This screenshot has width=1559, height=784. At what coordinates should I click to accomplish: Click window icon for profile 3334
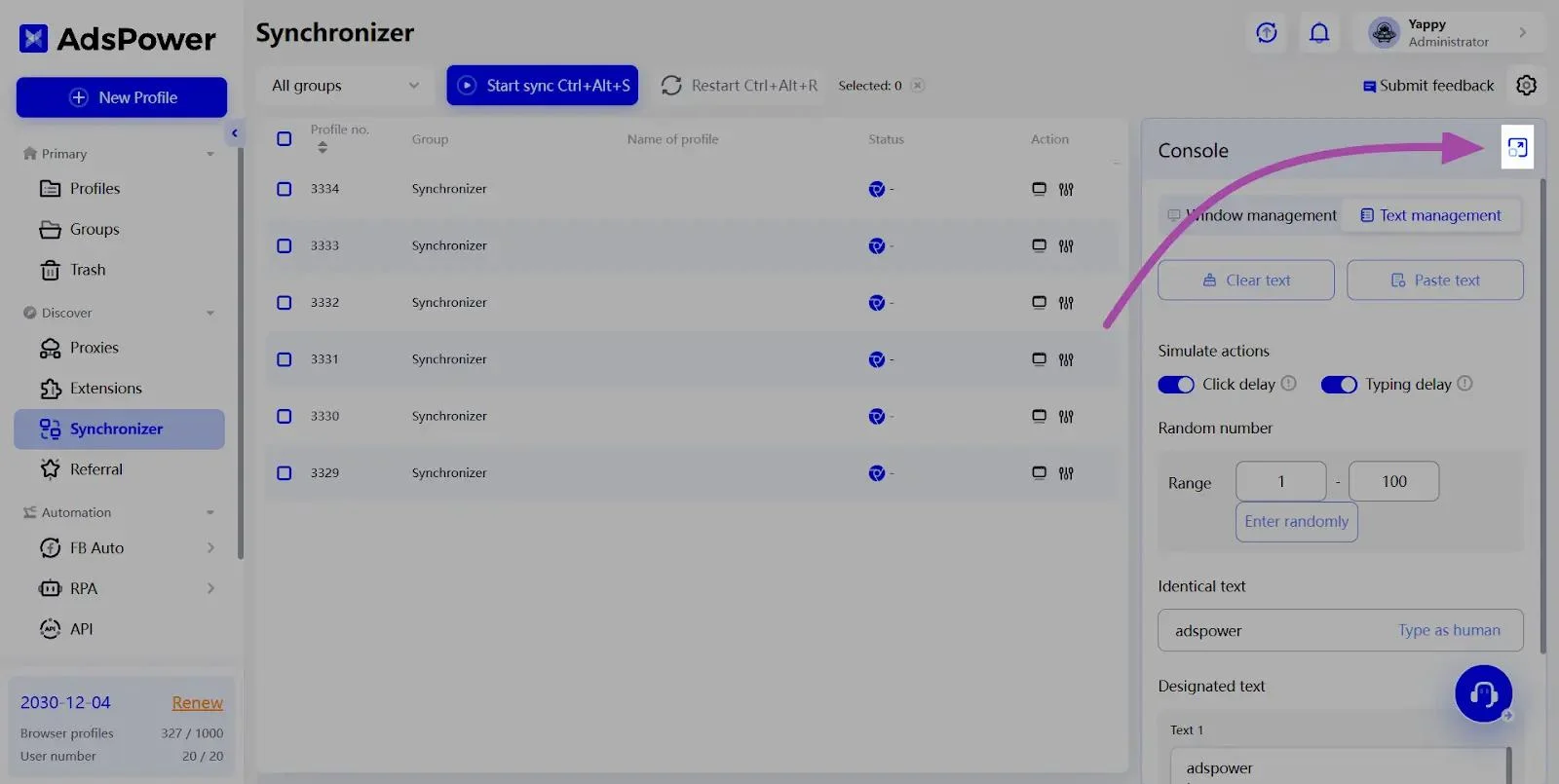[1039, 189]
